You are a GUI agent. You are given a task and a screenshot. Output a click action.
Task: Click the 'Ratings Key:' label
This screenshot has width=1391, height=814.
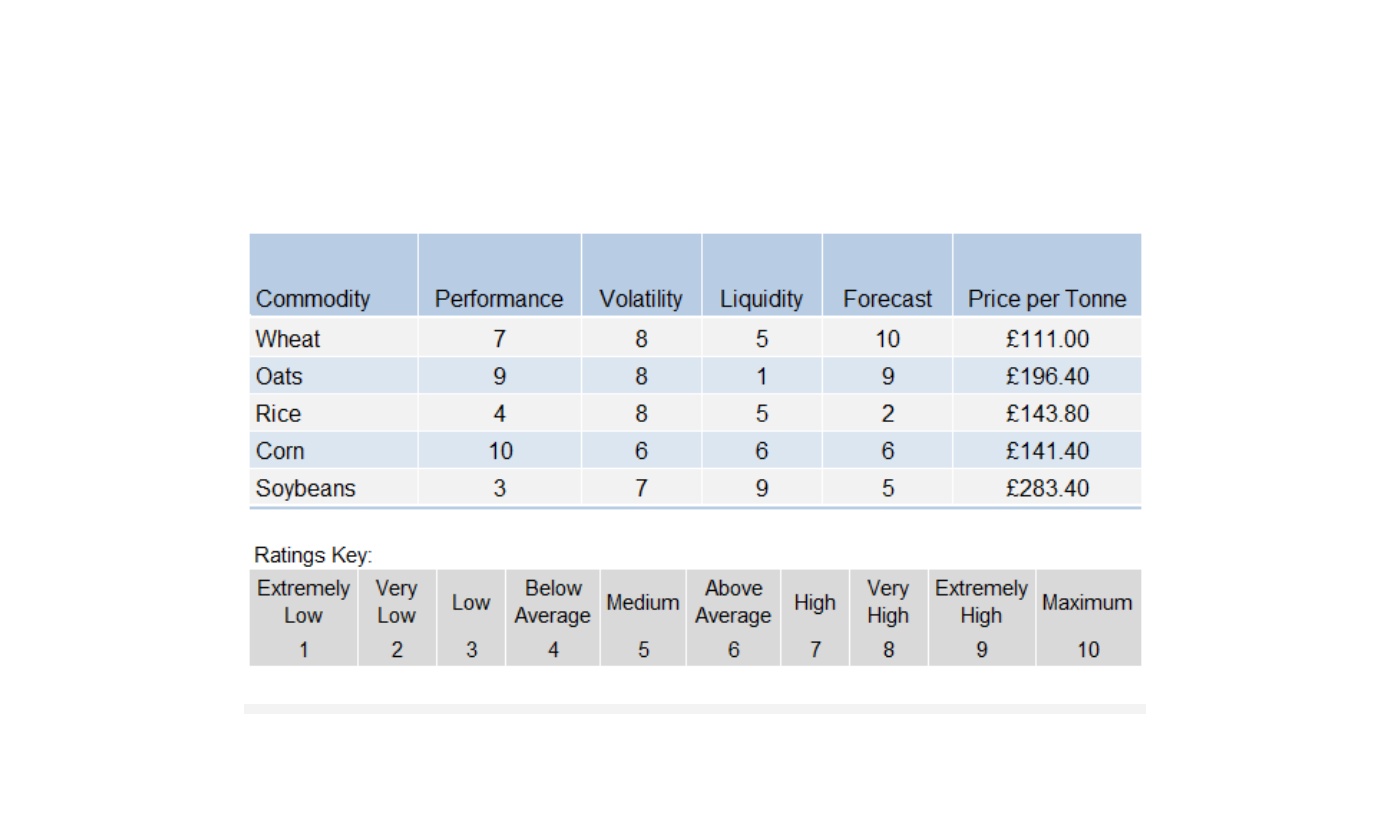(x=313, y=555)
